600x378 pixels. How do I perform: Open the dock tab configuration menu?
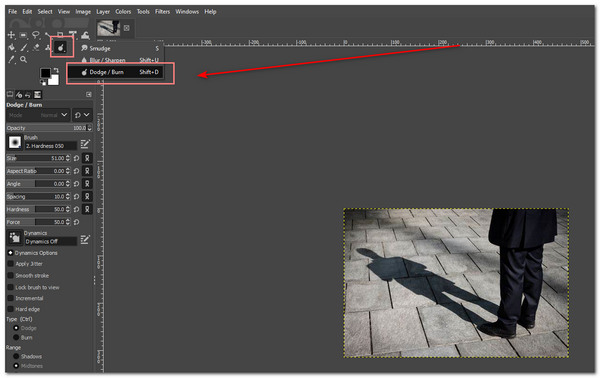pyautogui.click(x=89, y=94)
